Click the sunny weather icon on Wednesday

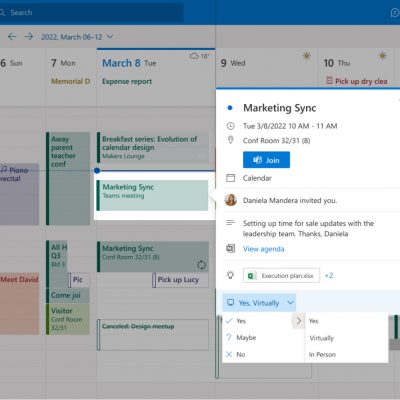coord(307,56)
